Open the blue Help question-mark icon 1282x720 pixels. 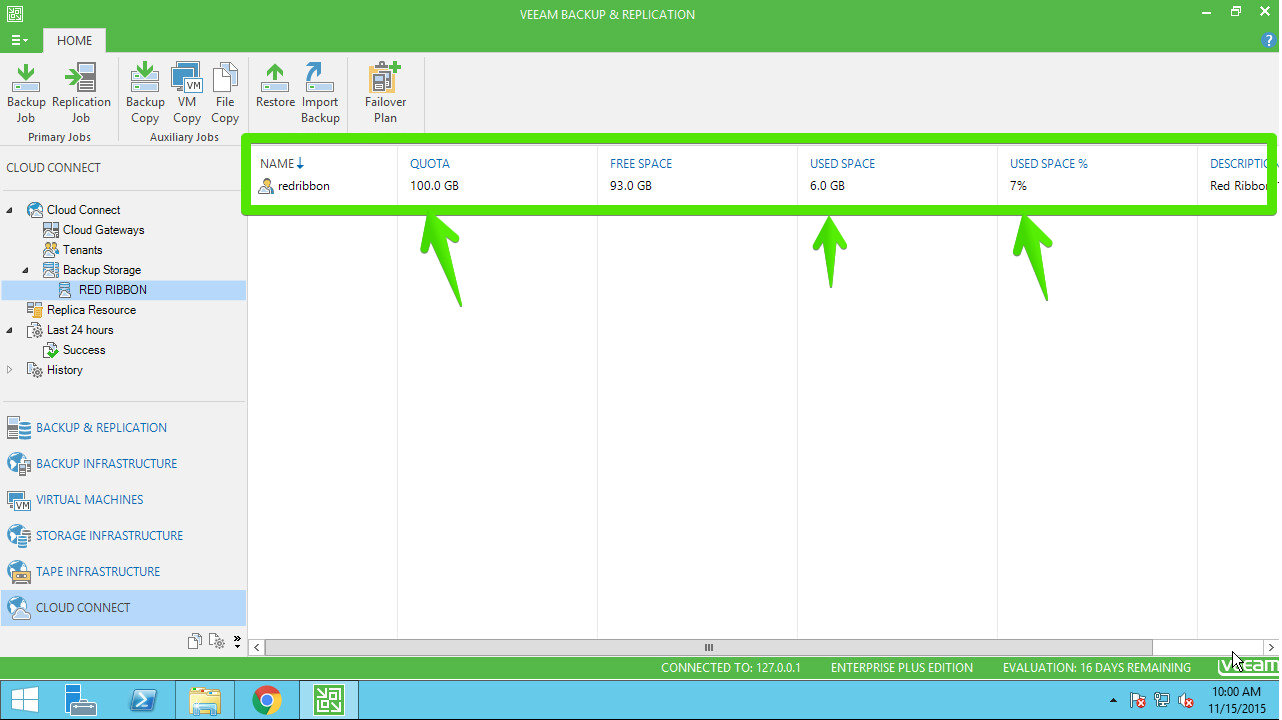point(1270,40)
